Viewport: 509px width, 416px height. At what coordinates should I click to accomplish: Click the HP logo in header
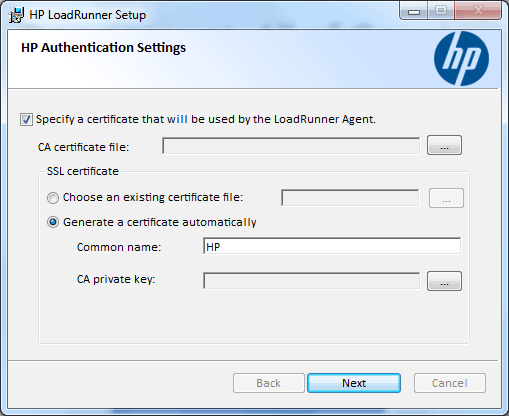(x=461, y=58)
